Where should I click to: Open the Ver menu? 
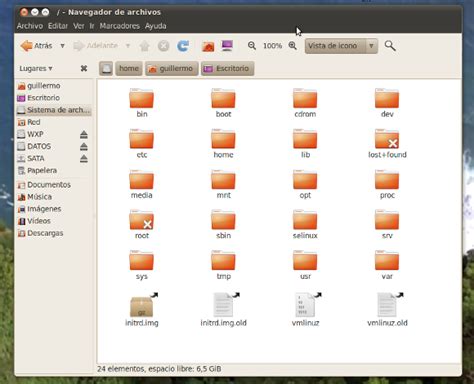(79, 26)
